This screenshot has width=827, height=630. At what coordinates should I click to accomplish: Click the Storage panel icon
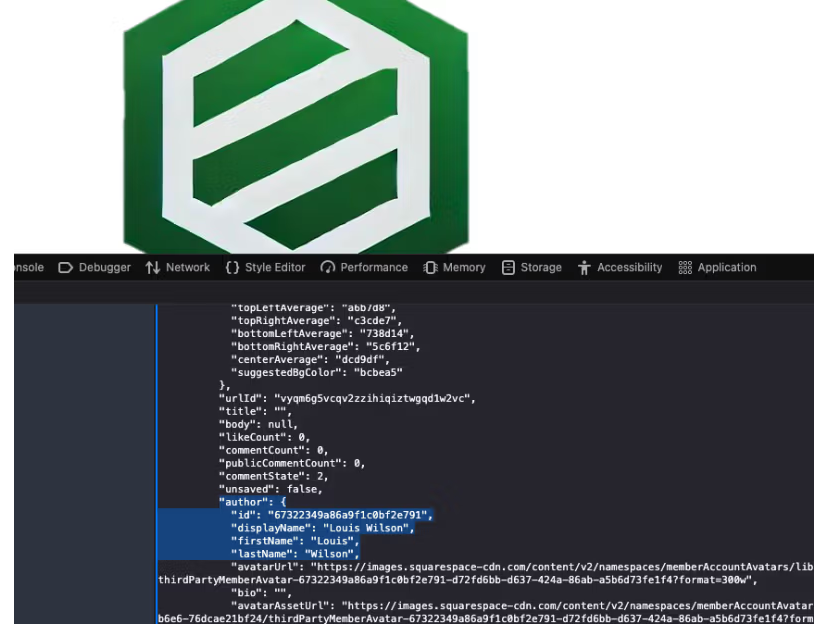tap(508, 268)
